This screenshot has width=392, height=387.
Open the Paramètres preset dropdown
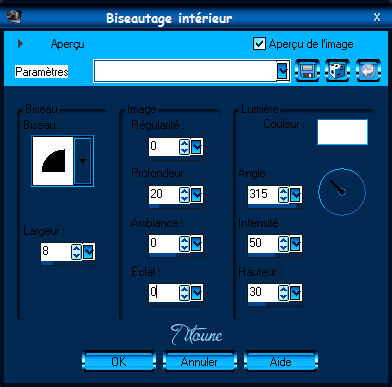tap(282, 71)
